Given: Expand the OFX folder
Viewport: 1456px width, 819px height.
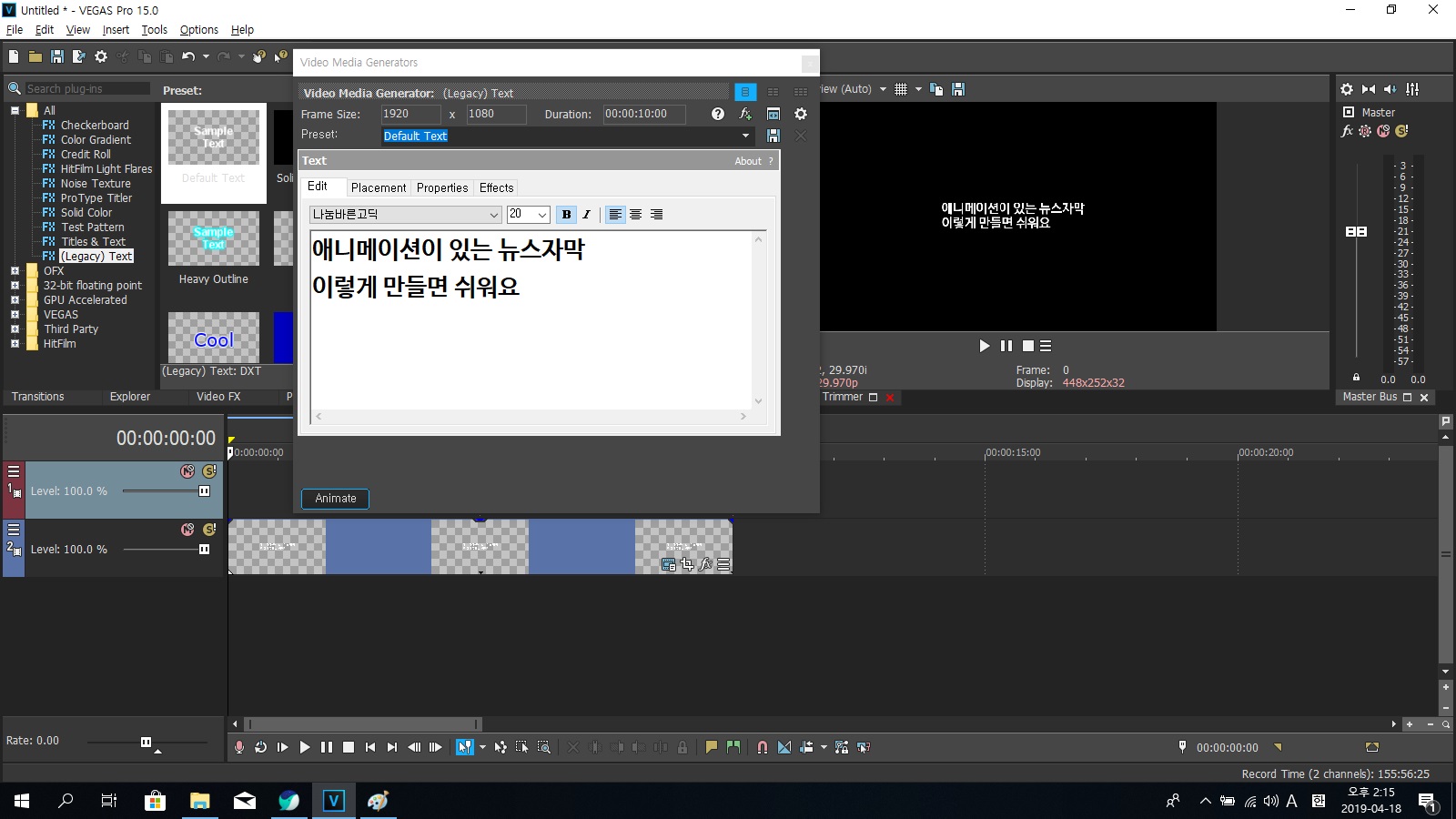Looking at the screenshot, I should coord(15,270).
